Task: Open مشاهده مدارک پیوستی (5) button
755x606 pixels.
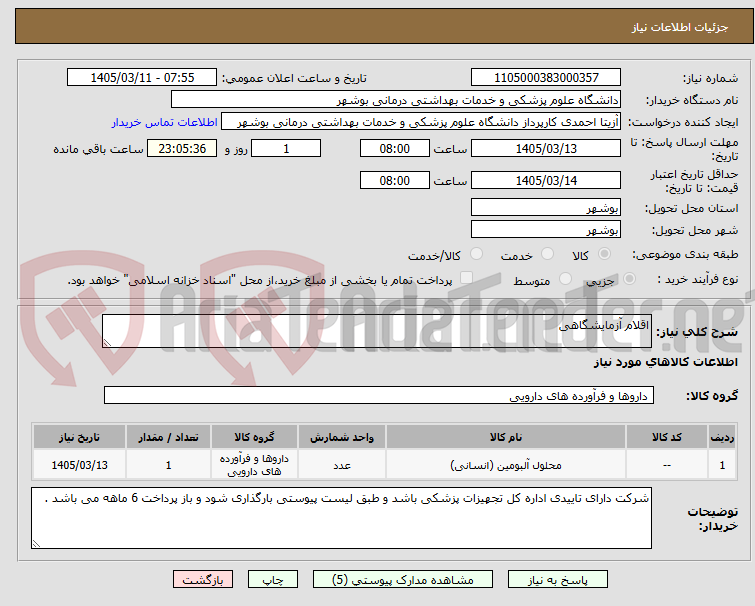Action: click(403, 580)
